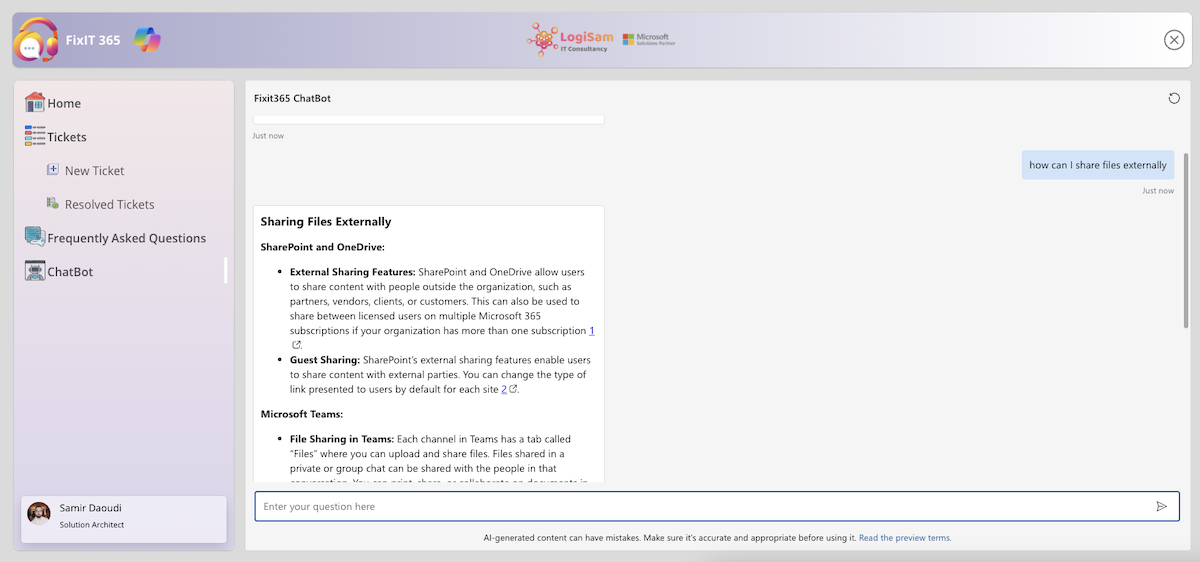
Task: Click the Microsoft Solutions Partner logo
Action: tap(647, 39)
